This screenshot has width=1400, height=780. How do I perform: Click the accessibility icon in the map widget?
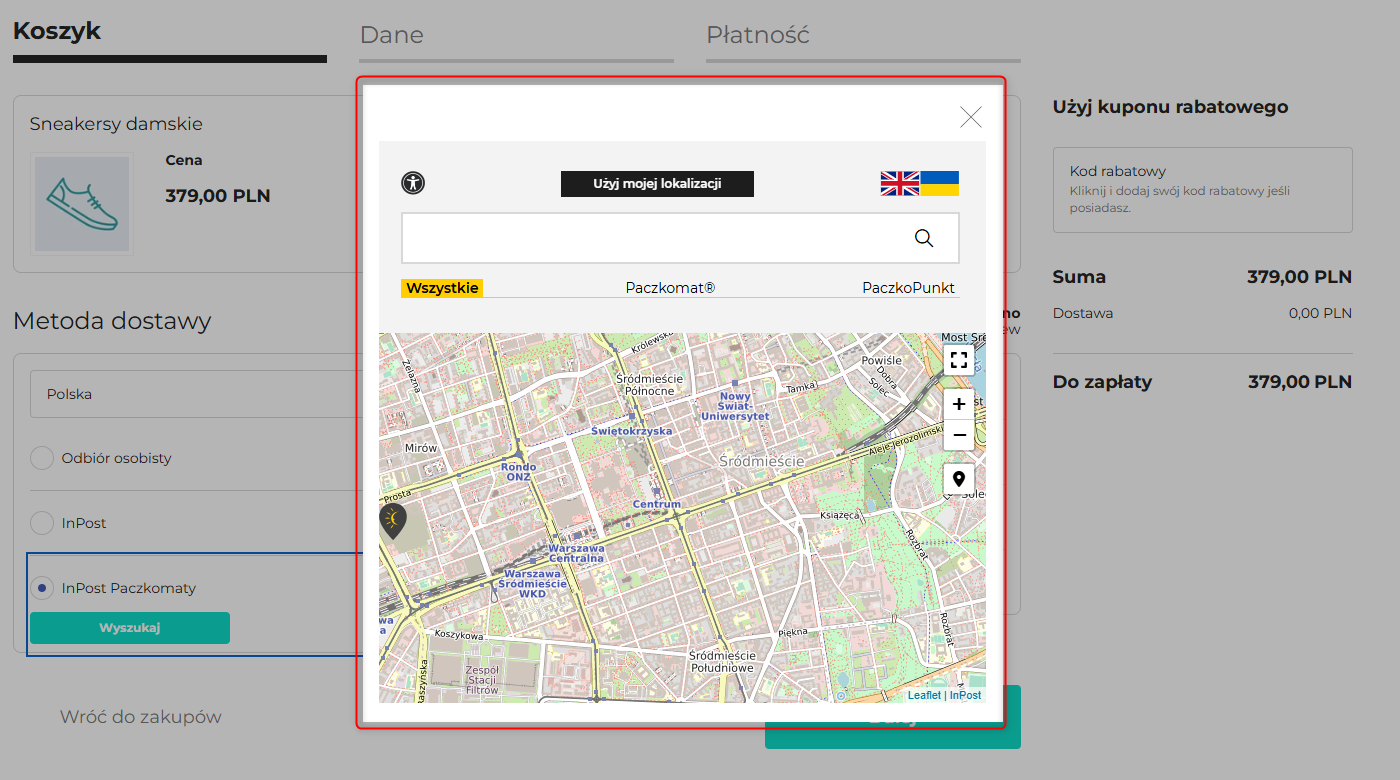[x=413, y=183]
